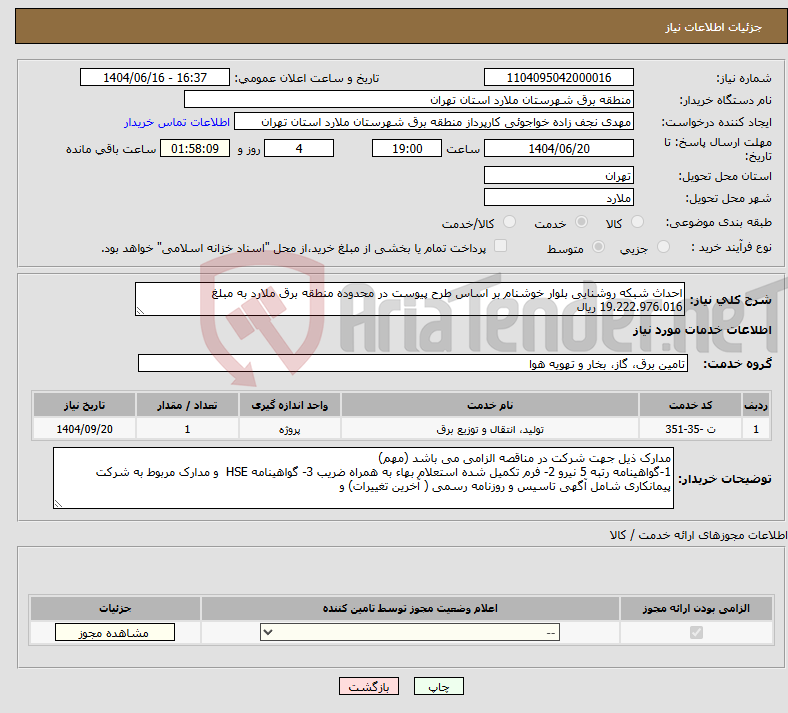Select the کالا radio button
Viewport: 788px width, 713px height.
pyautogui.click(x=637, y=222)
